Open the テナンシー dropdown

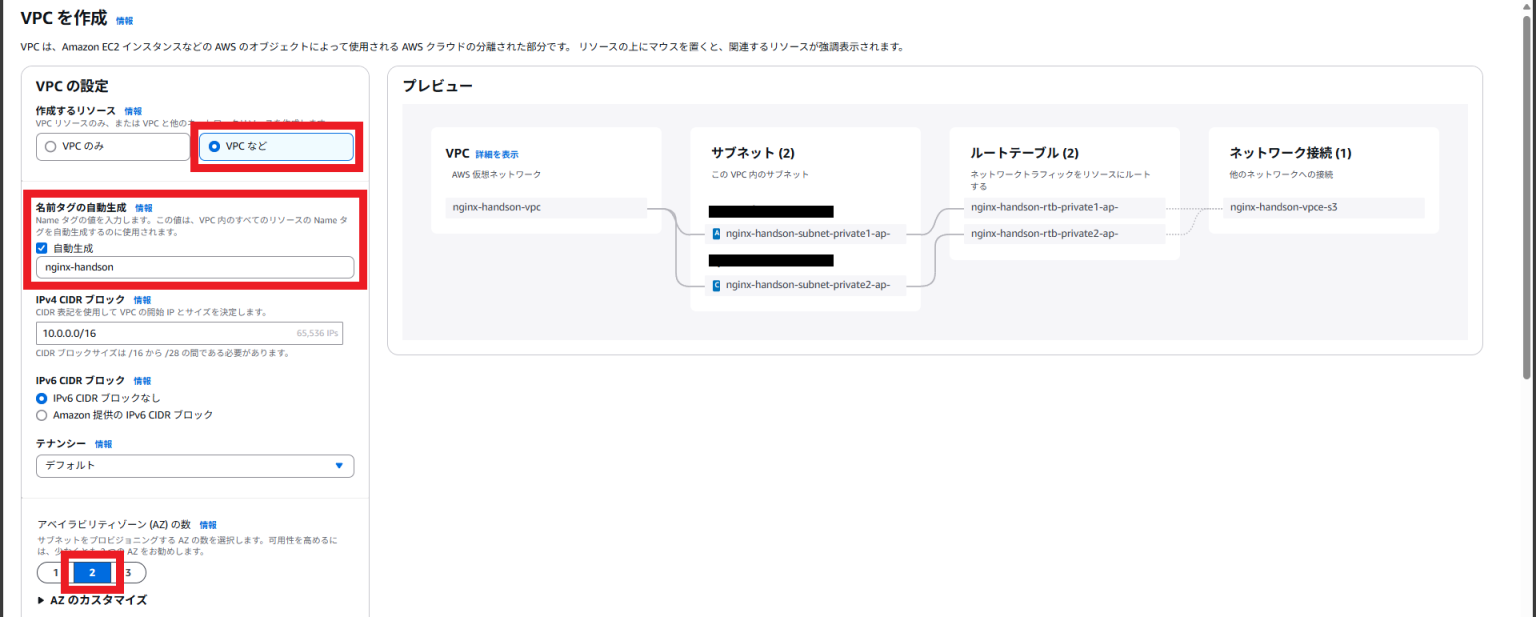[195, 465]
